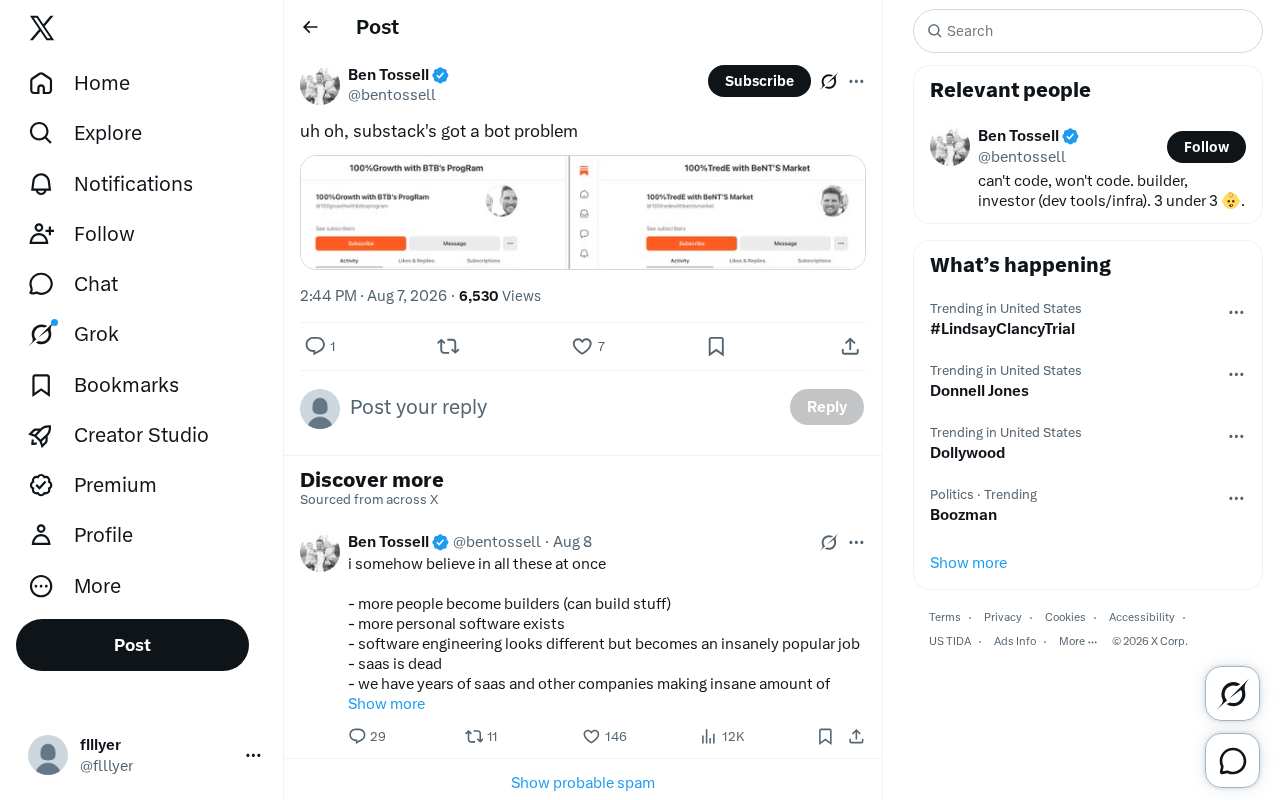Click Show probable spam link
Image resolution: width=1280 pixels, height=800 pixels.
coord(583,782)
